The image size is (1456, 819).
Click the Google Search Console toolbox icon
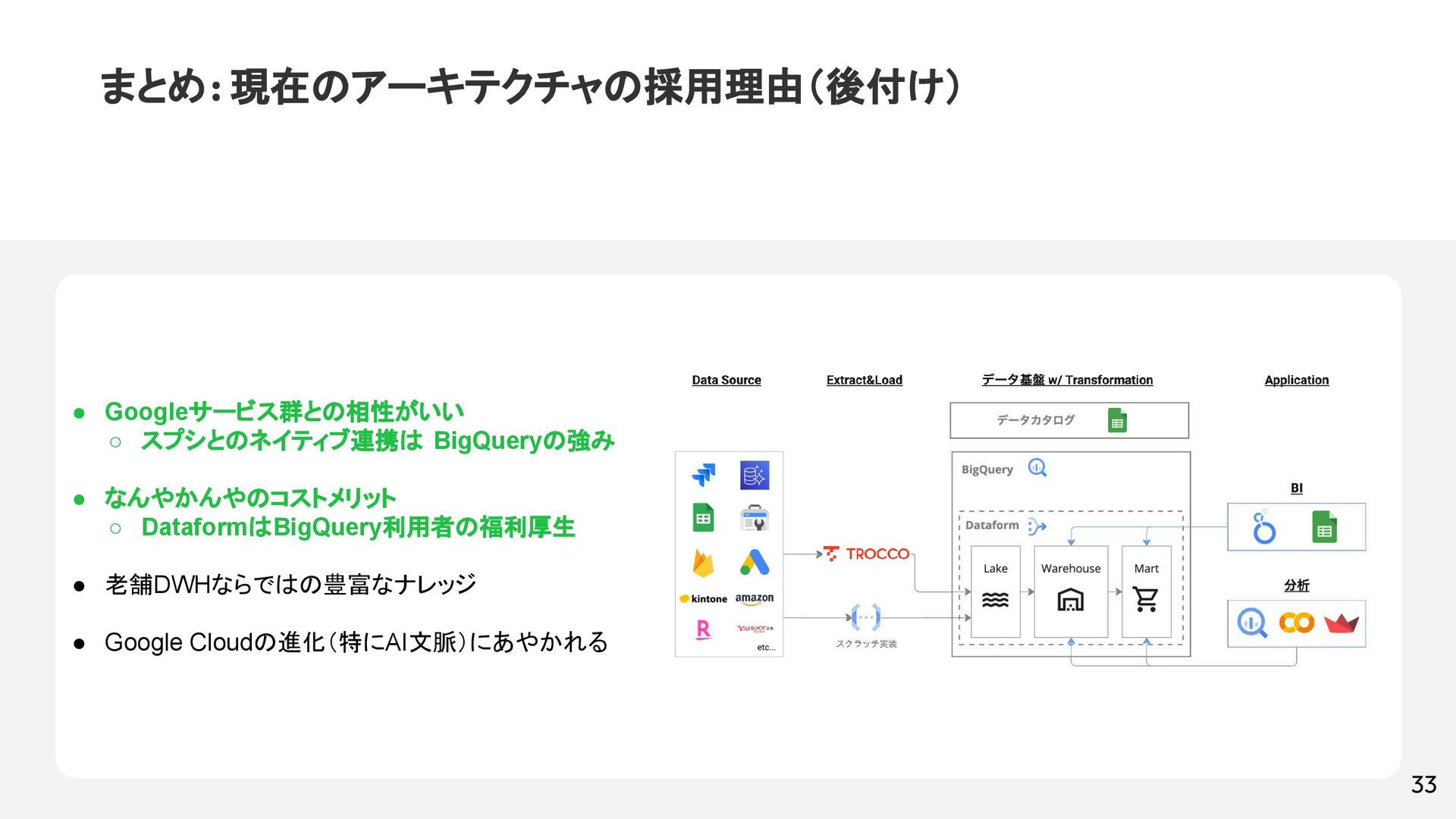755,519
